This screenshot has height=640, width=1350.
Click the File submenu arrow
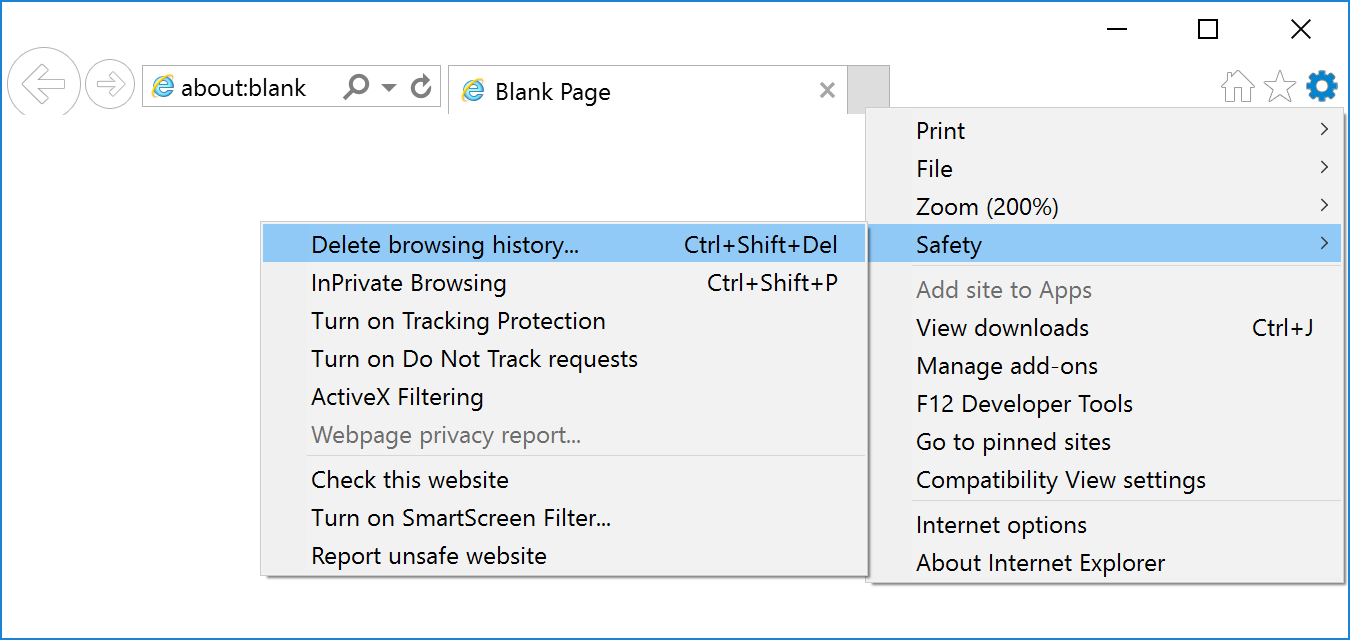(x=1324, y=168)
